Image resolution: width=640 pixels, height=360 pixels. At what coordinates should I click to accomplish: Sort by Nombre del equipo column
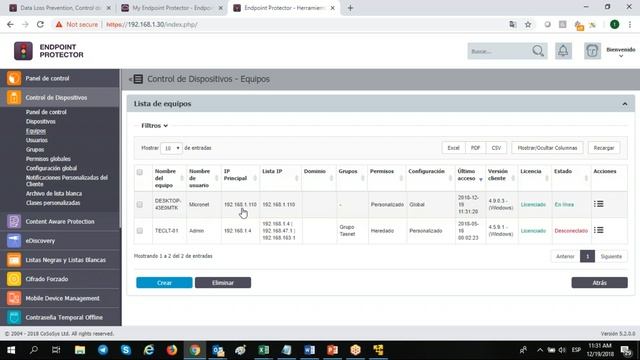(168, 178)
